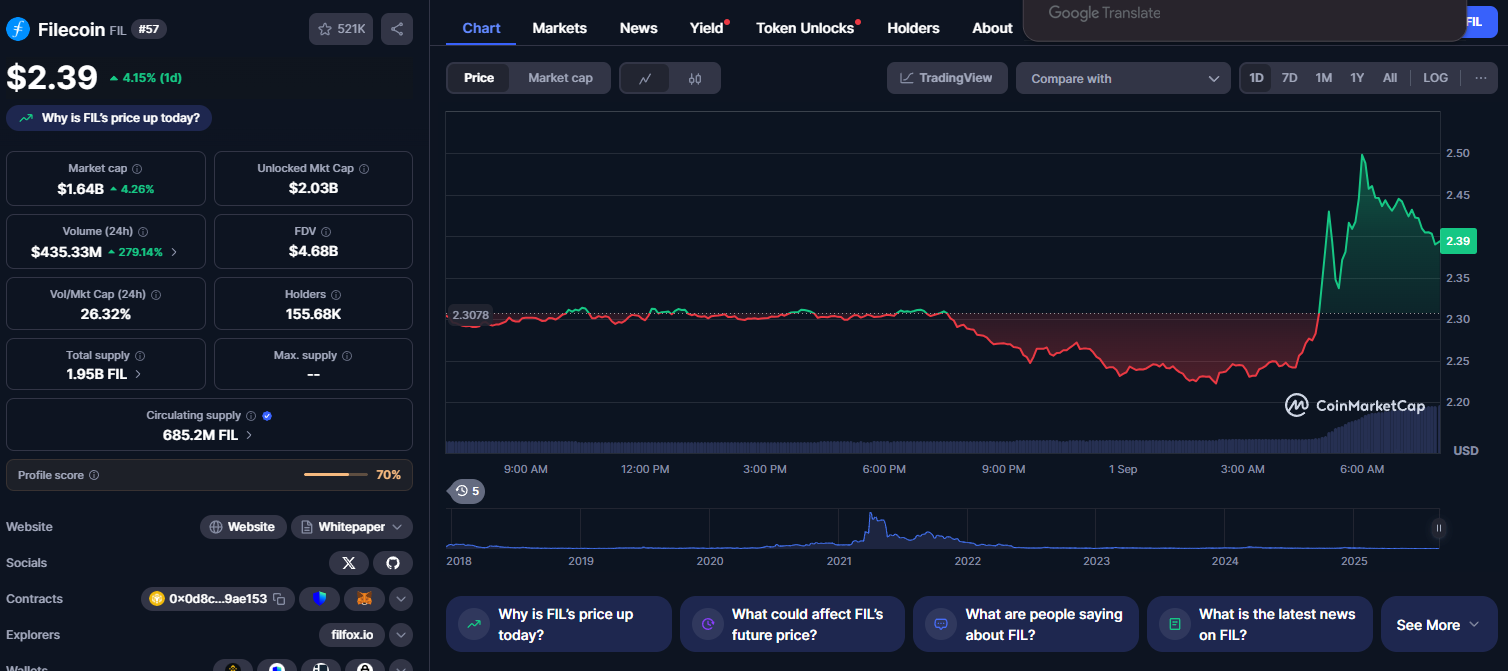Switch to the Holders tab
The height and width of the screenshot is (671, 1508).
coord(913,28)
